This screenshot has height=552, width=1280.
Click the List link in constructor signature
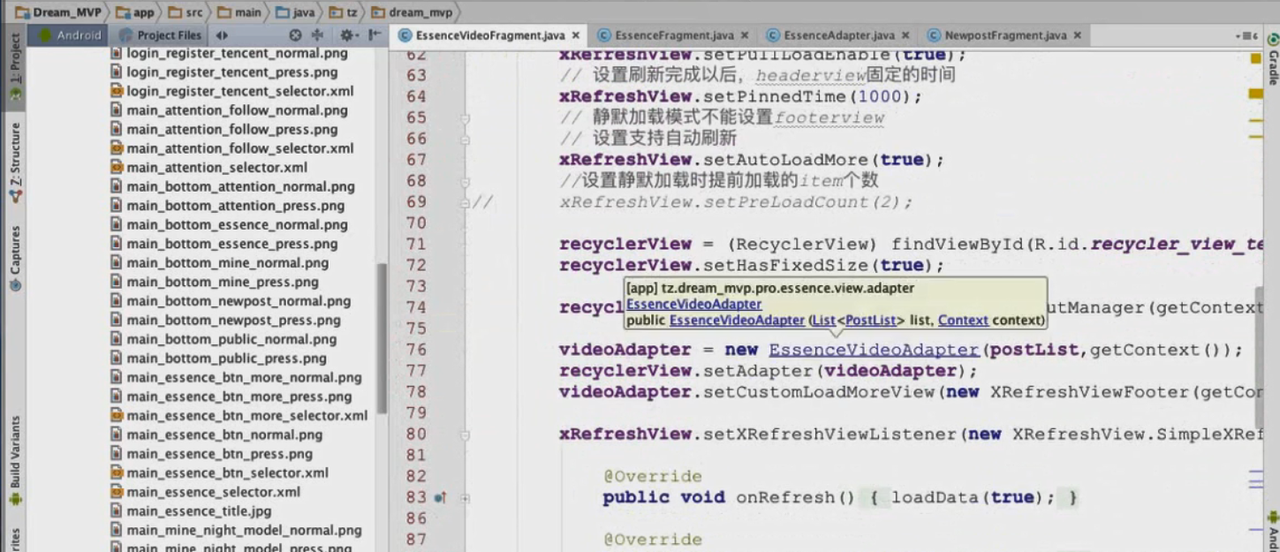tap(823, 320)
